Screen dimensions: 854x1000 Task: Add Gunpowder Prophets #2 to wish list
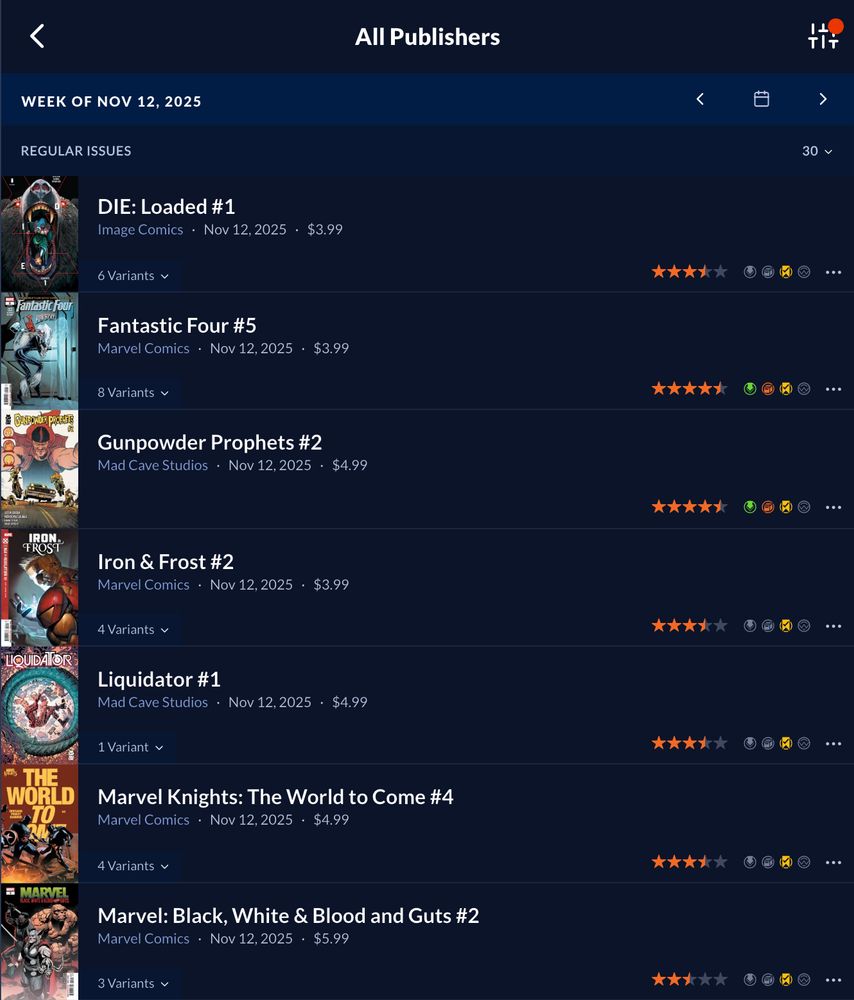pyautogui.click(x=804, y=507)
